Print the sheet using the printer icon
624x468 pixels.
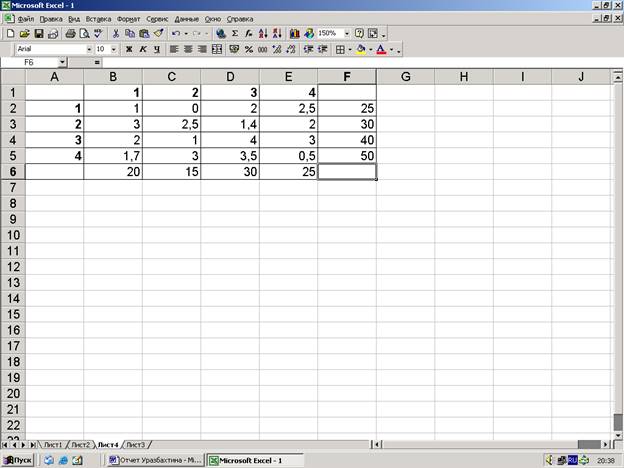70,34
